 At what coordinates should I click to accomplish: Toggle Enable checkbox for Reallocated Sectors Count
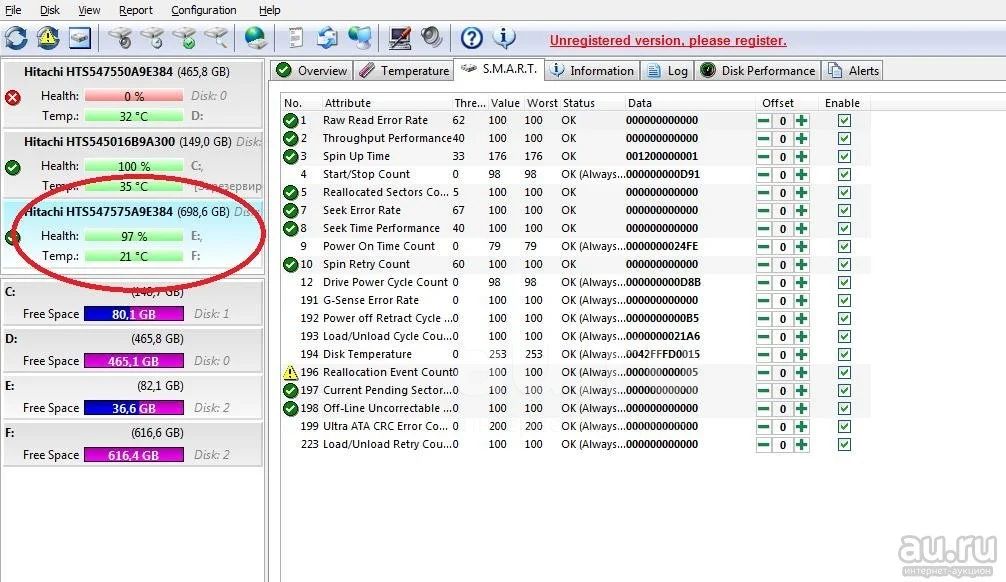pos(844,193)
